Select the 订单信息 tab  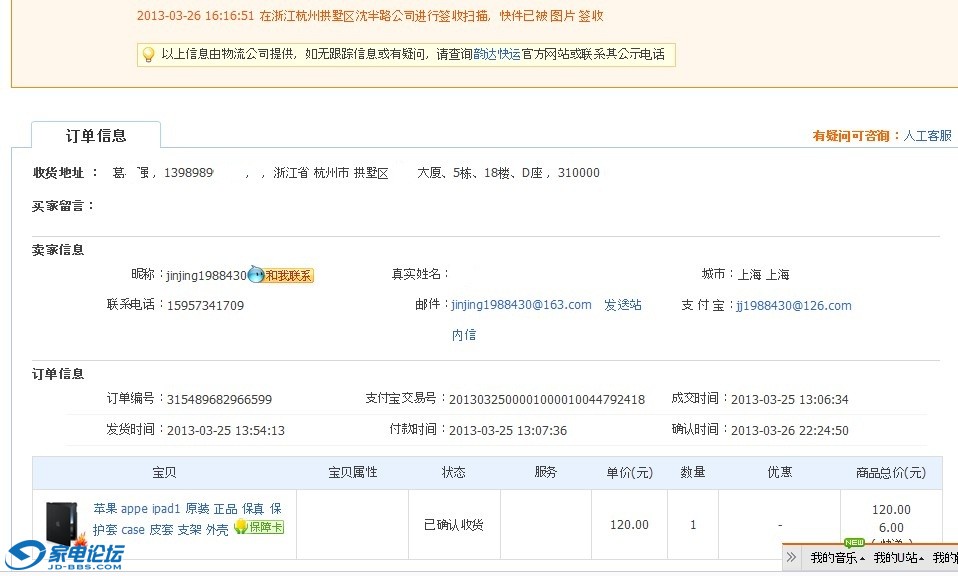tap(96, 136)
